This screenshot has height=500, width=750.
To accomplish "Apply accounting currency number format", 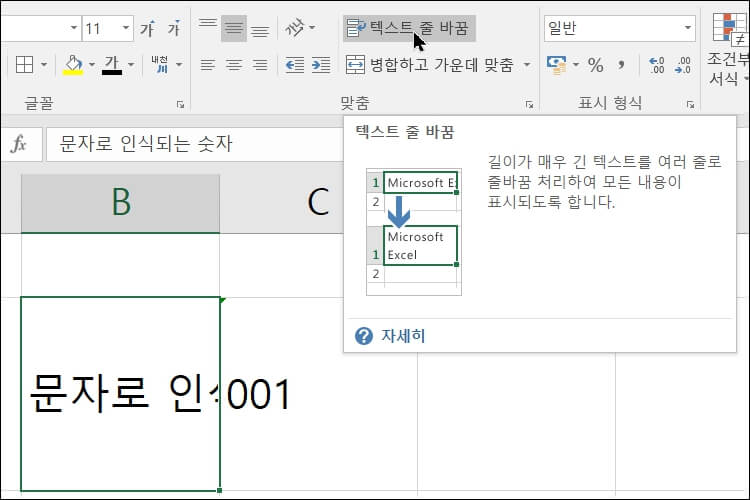I will [557, 65].
